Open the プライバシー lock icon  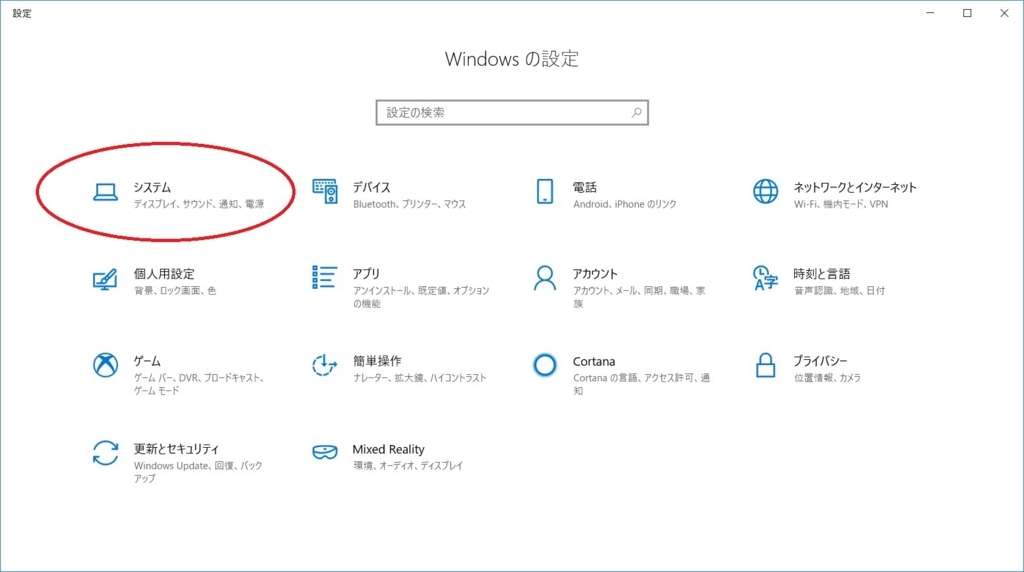(765, 365)
